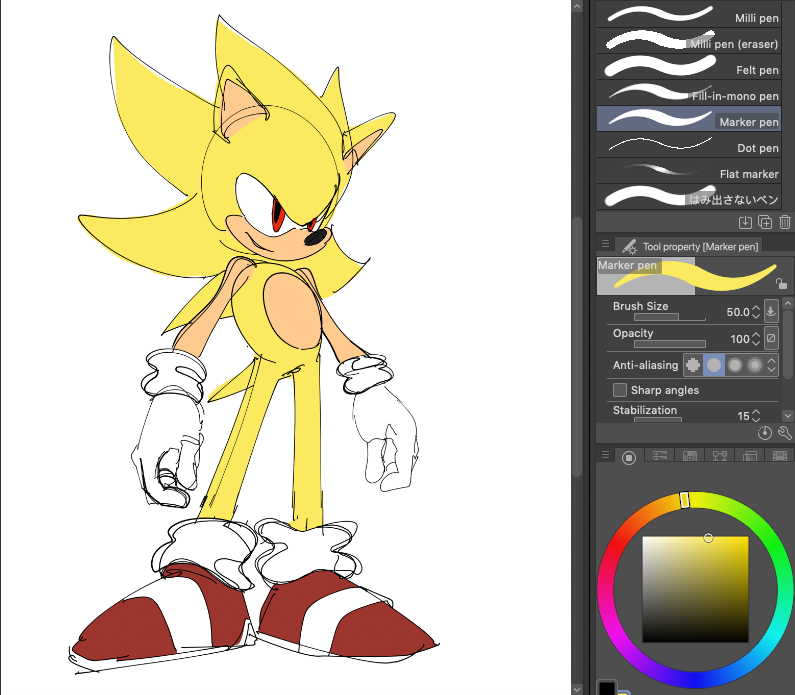Screen dimensions: 795x695
Task: Open the Opacity dynamics settings button
Action: click(771, 338)
